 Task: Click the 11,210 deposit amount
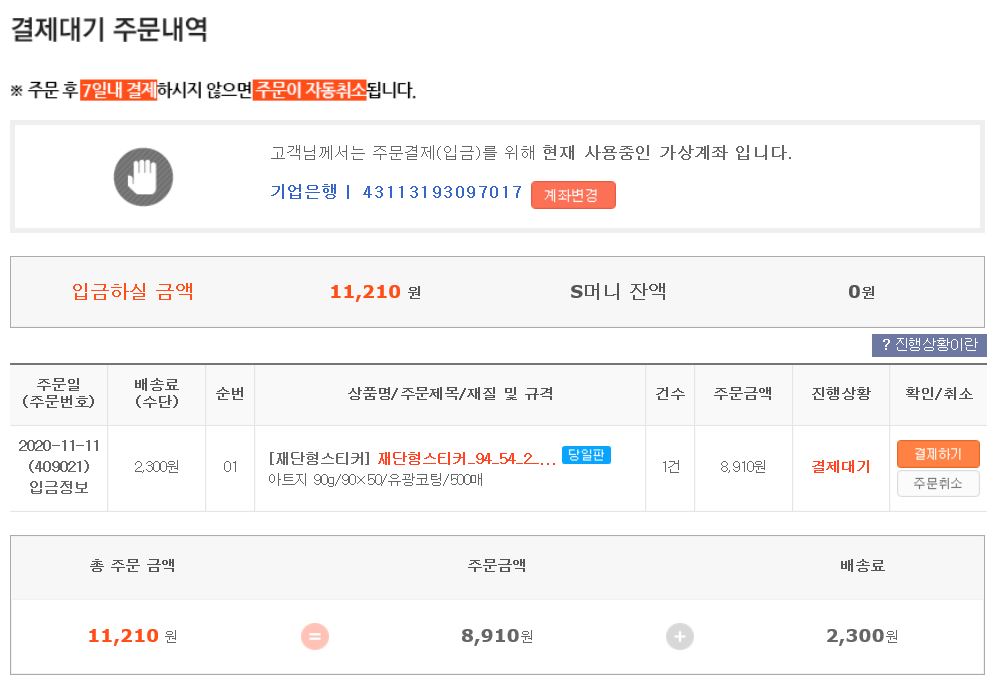(365, 292)
